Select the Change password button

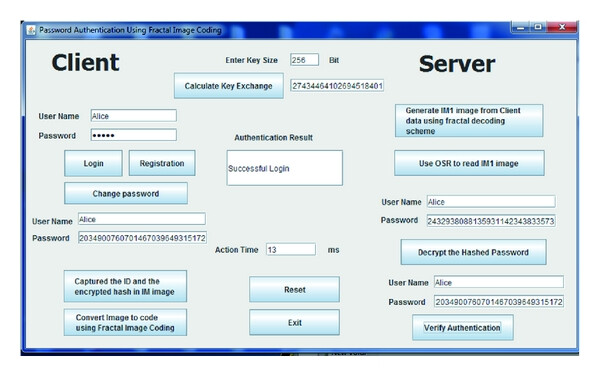[x=126, y=194]
